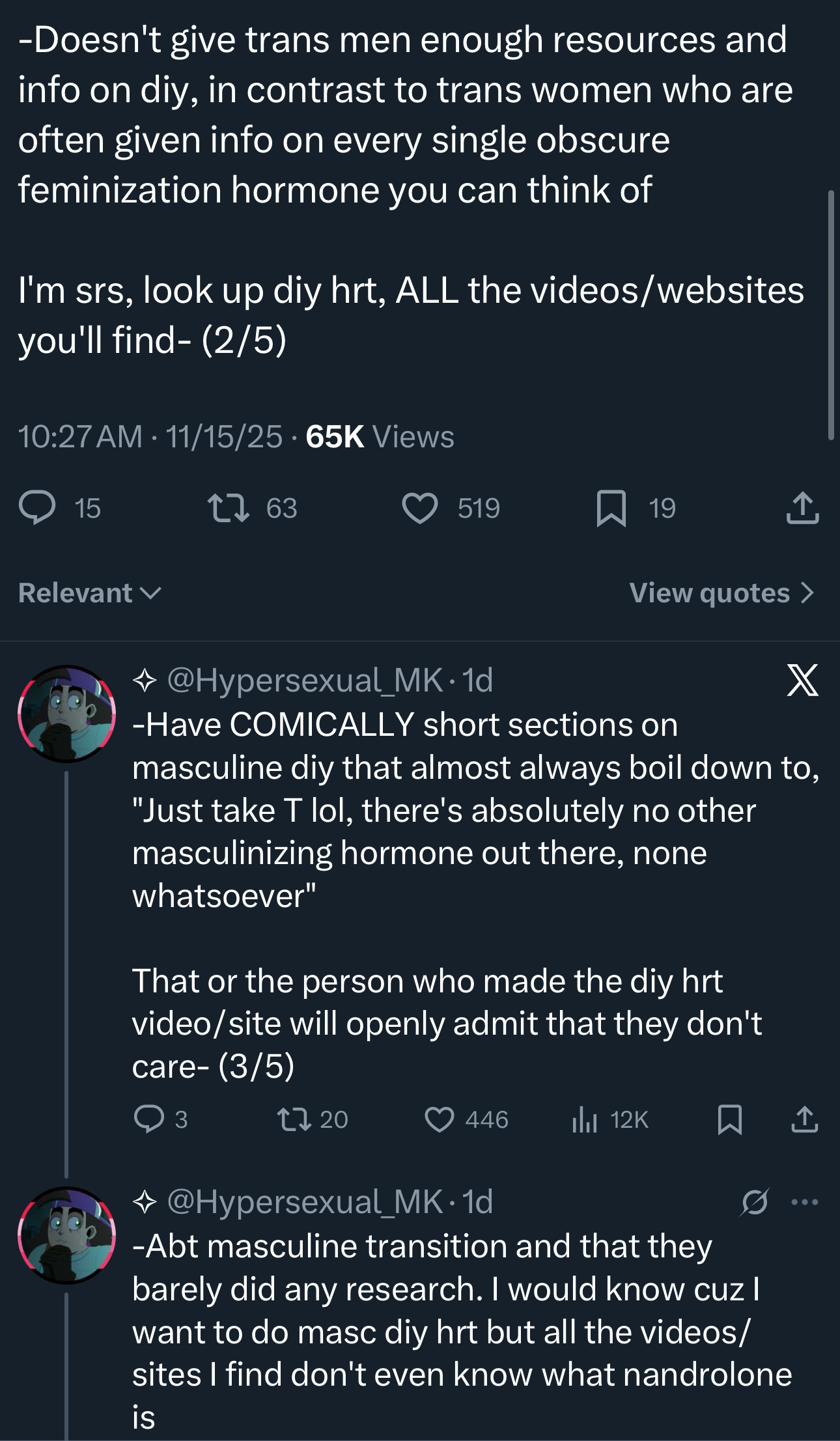Share the (3/5) thread post
Viewport: 840px width, 1441px height.
click(805, 1119)
